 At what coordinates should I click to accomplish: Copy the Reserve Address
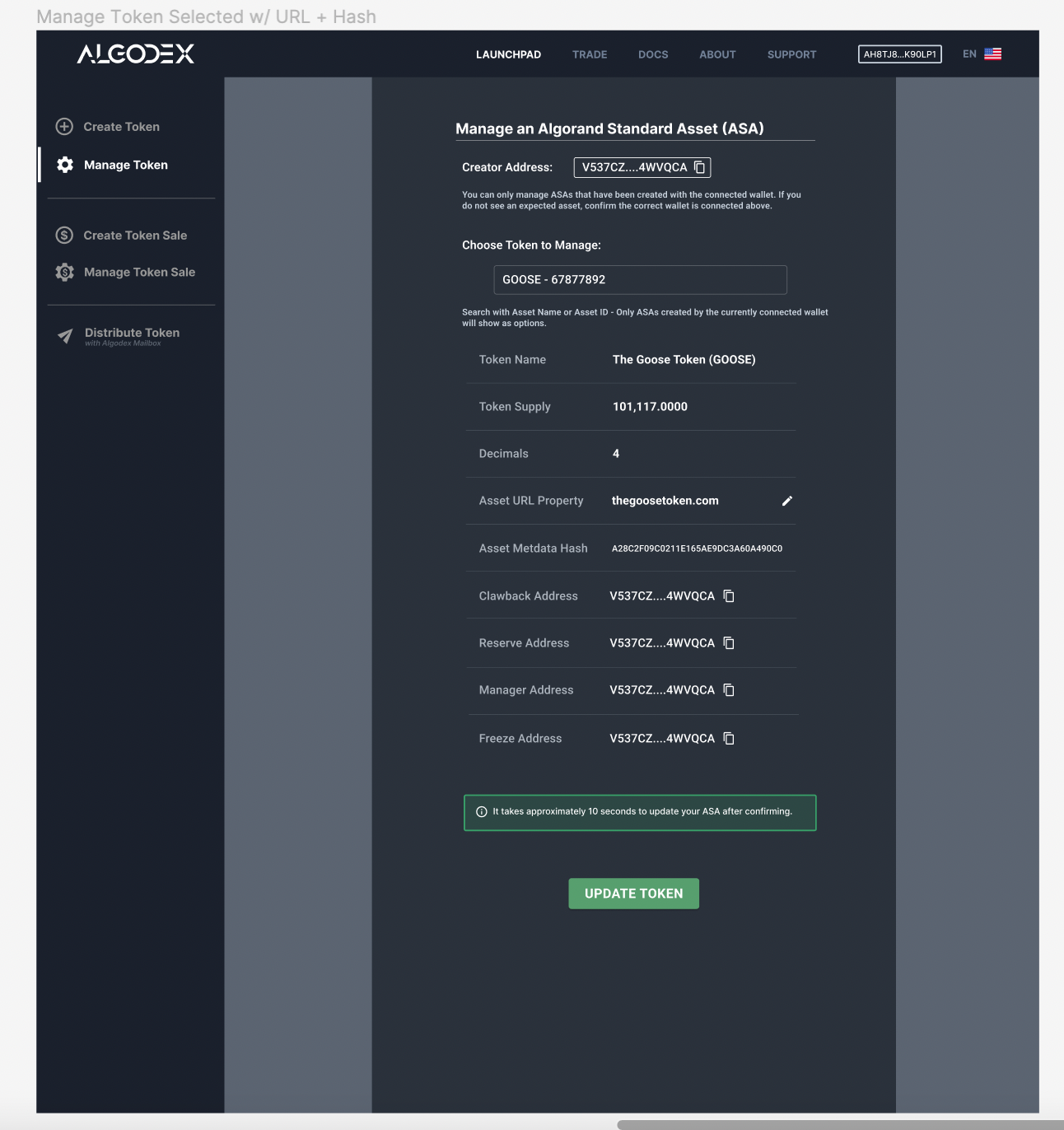click(x=729, y=643)
